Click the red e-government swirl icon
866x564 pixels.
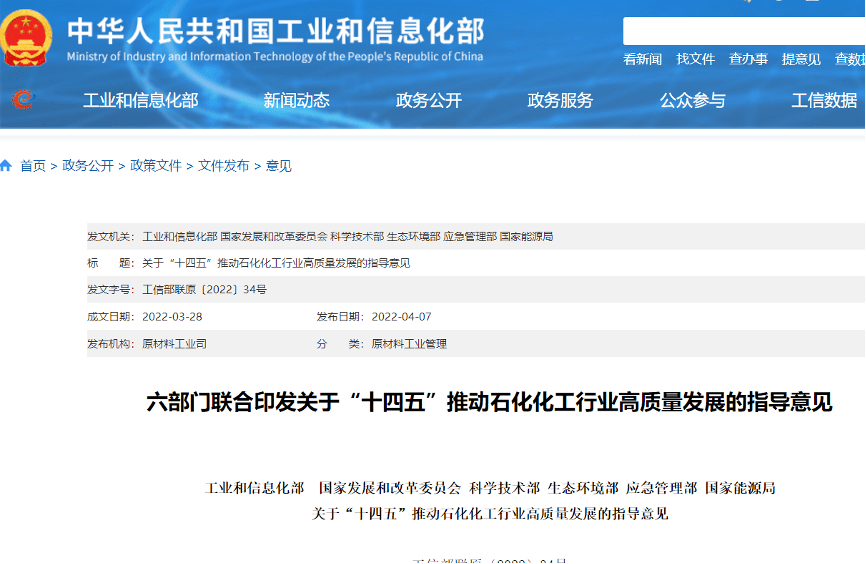point(23,99)
